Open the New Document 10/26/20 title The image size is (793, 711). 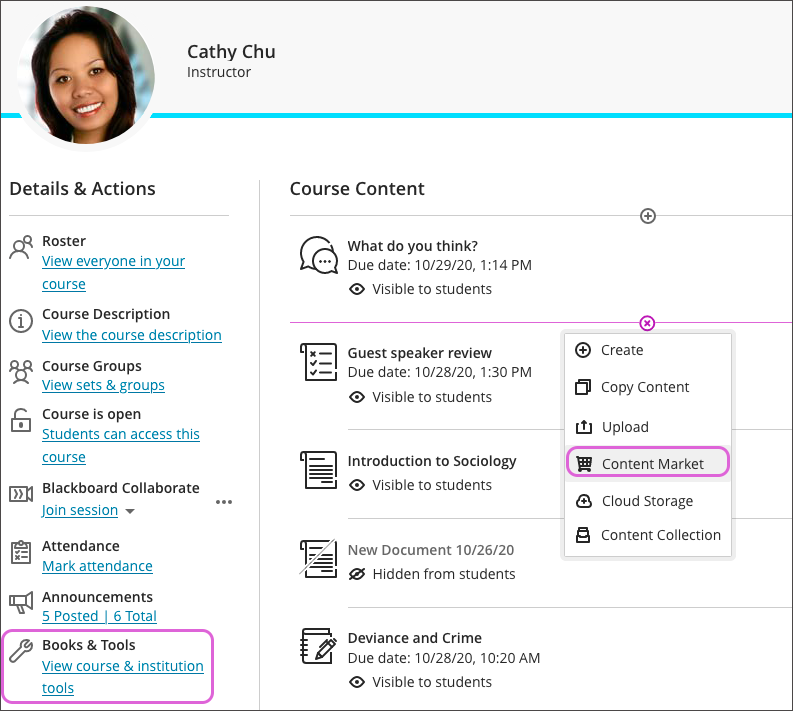[430, 550]
